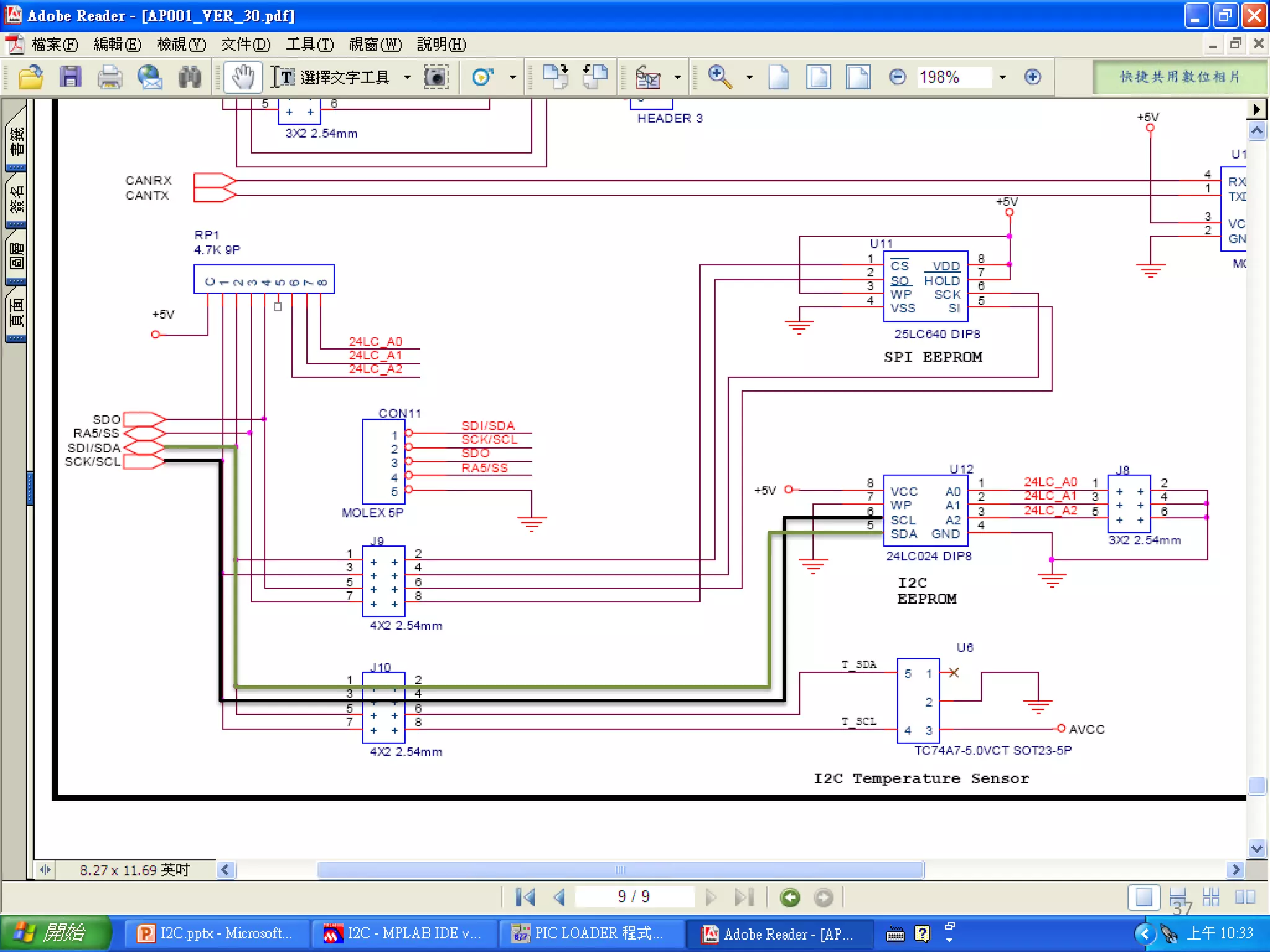Click the Print icon
This screenshot has height=952, width=1270.
(x=110, y=77)
